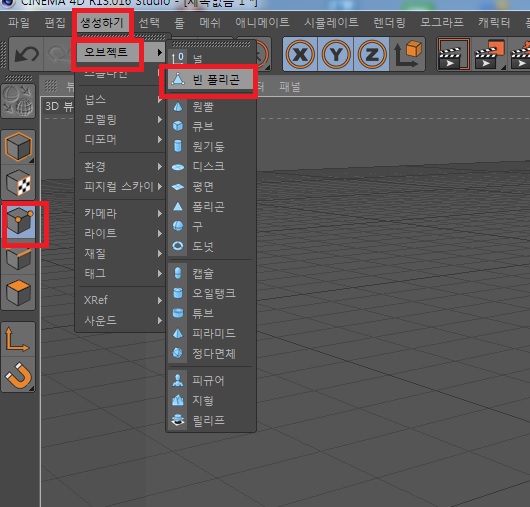Create a 평면 plane object

point(211,186)
